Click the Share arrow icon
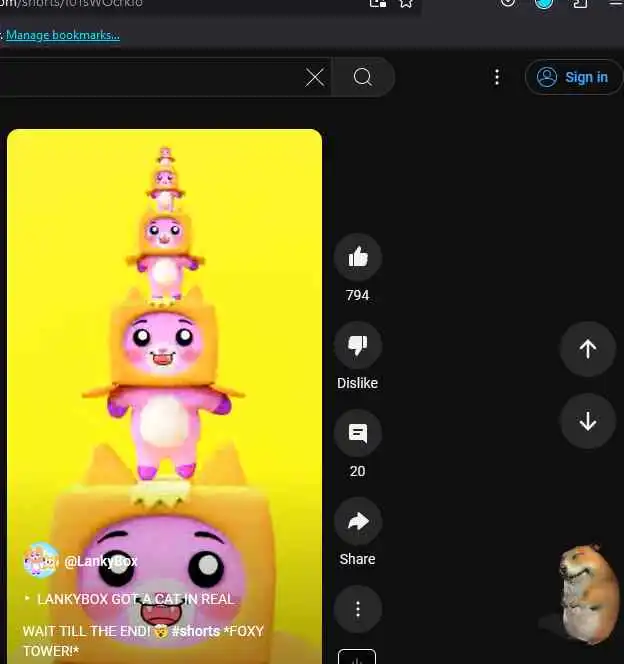 [358, 521]
